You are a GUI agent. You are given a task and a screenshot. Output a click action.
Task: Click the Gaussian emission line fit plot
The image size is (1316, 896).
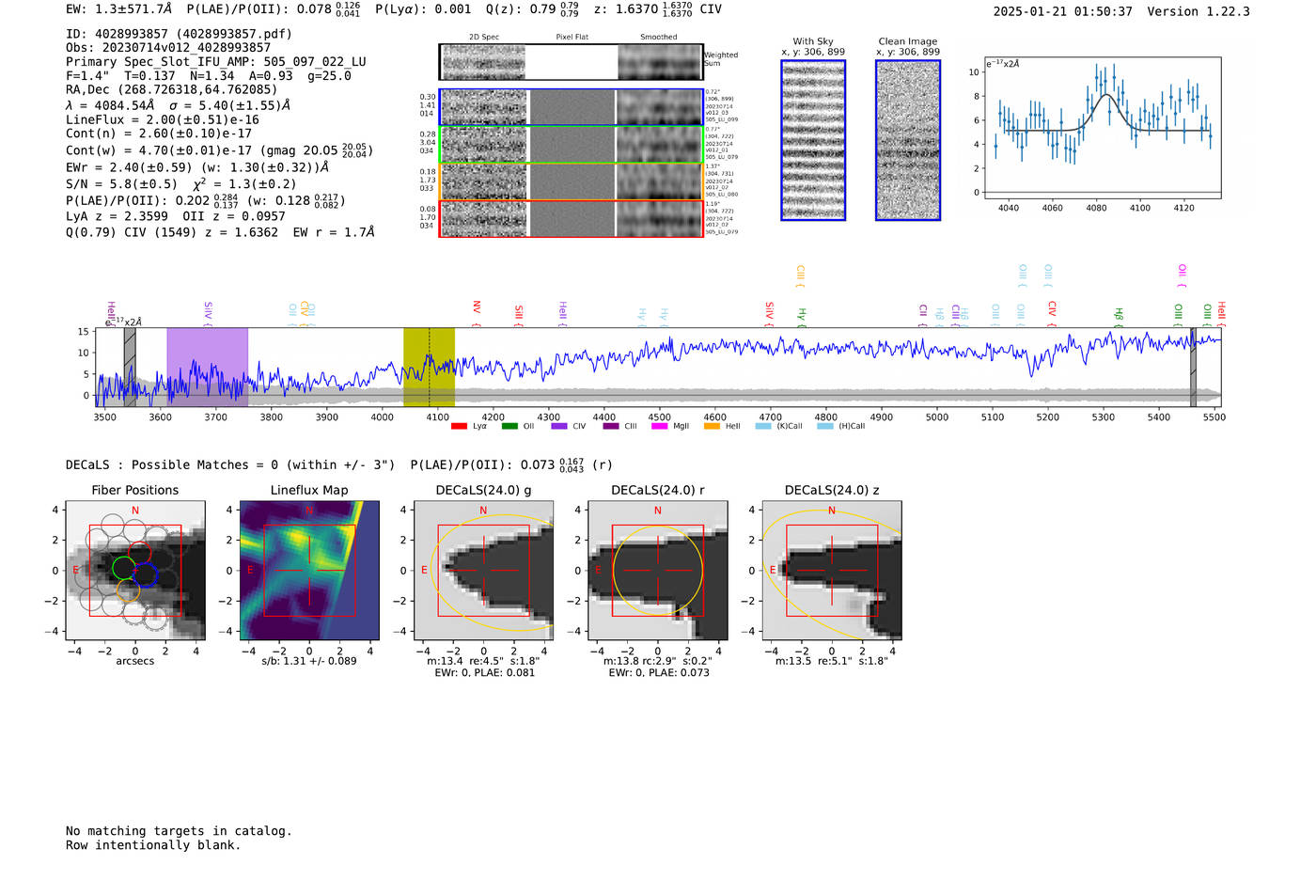(x=1102, y=128)
